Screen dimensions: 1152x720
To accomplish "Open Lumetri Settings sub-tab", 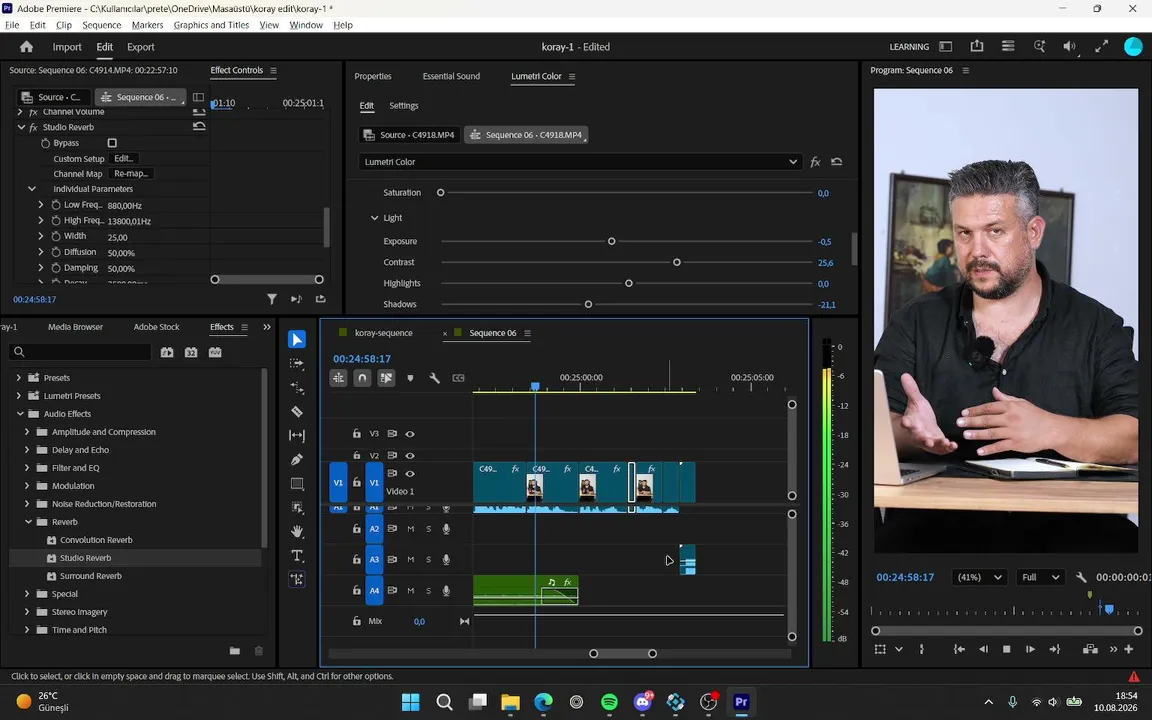I will pos(403,106).
